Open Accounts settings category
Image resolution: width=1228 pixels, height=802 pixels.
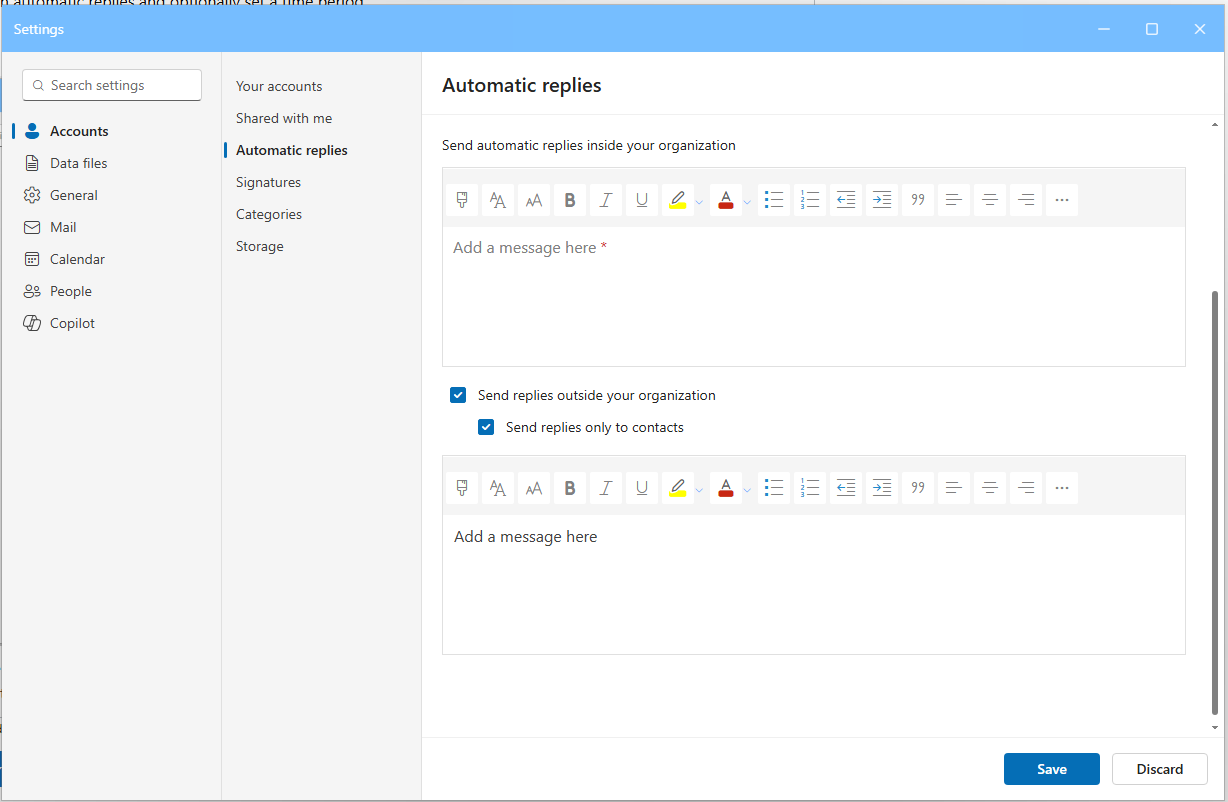click(111, 131)
